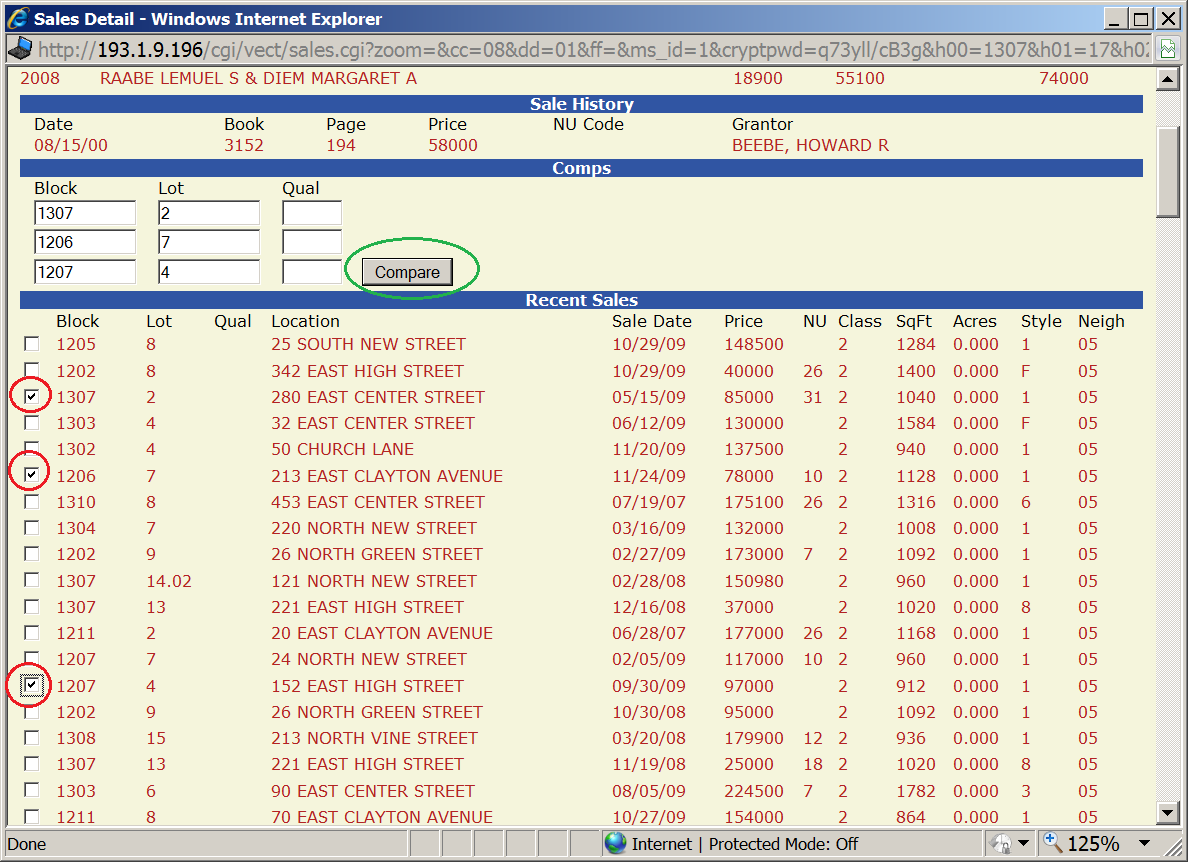Check the box for 90 East Center Street
1188x862 pixels.
(x=32, y=790)
